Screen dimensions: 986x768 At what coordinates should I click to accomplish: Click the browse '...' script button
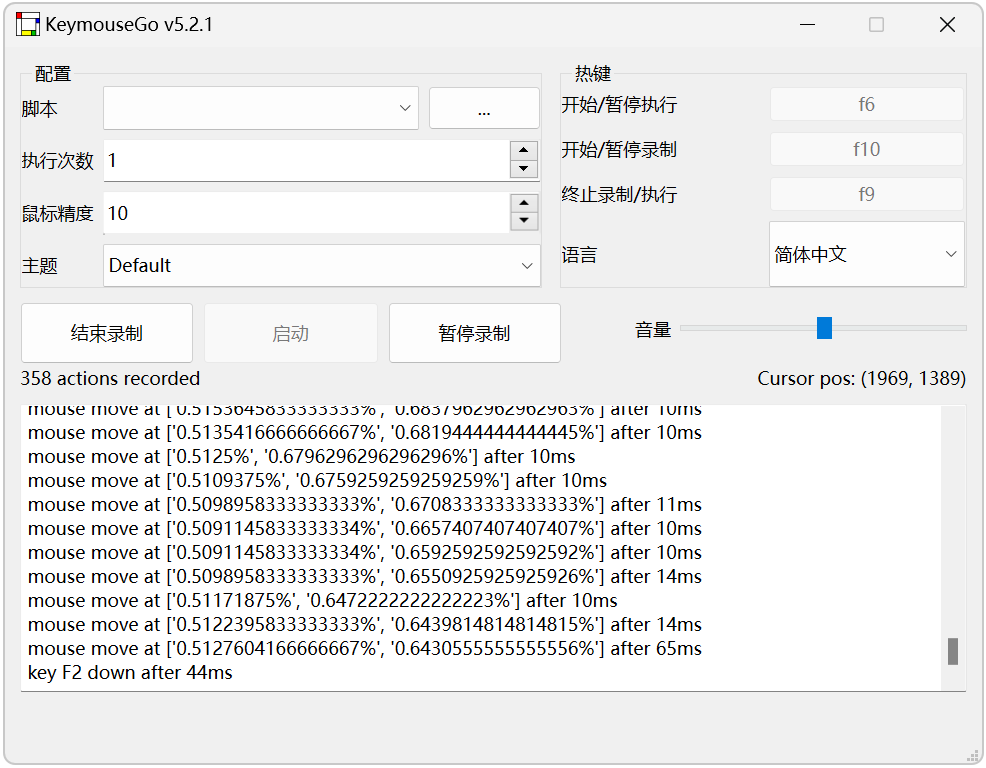484,108
